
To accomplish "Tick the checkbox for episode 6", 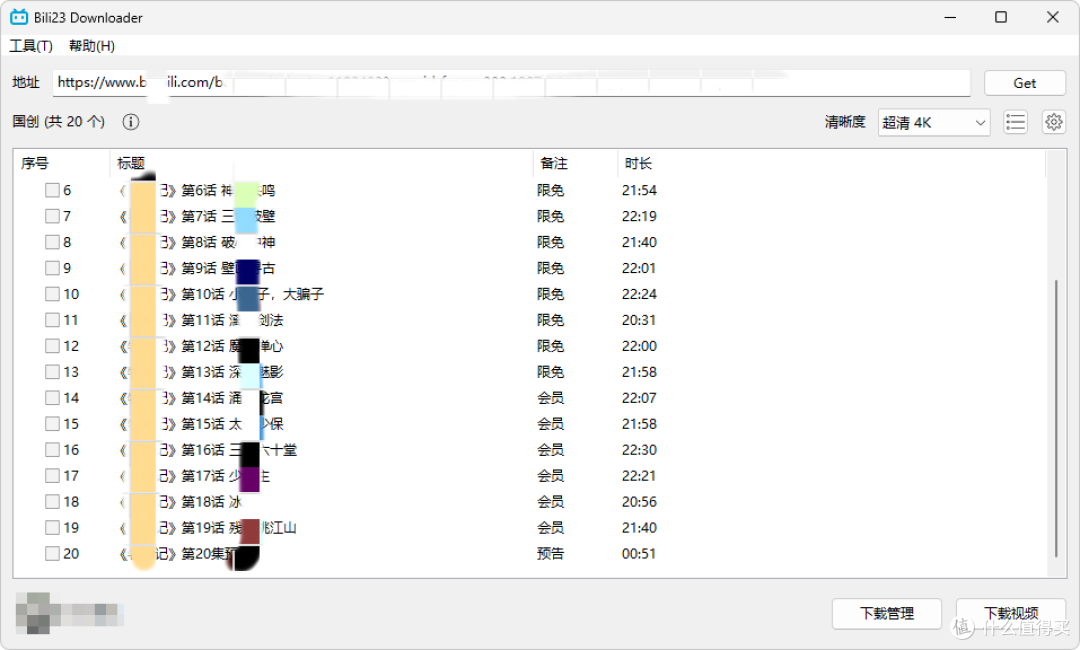I will (x=52, y=190).
